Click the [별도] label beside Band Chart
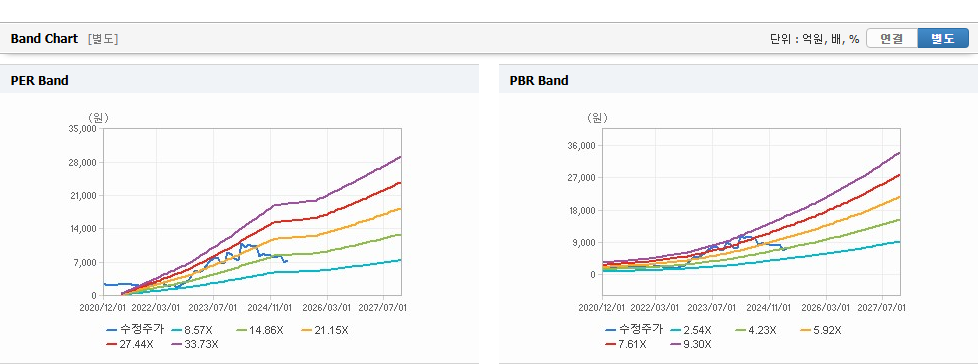 [x=103, y=39]
